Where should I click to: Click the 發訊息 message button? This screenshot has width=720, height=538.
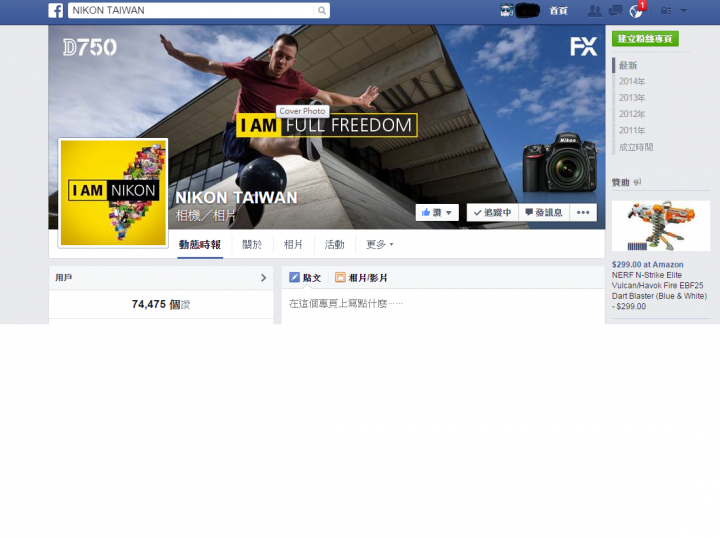(544, 213)
